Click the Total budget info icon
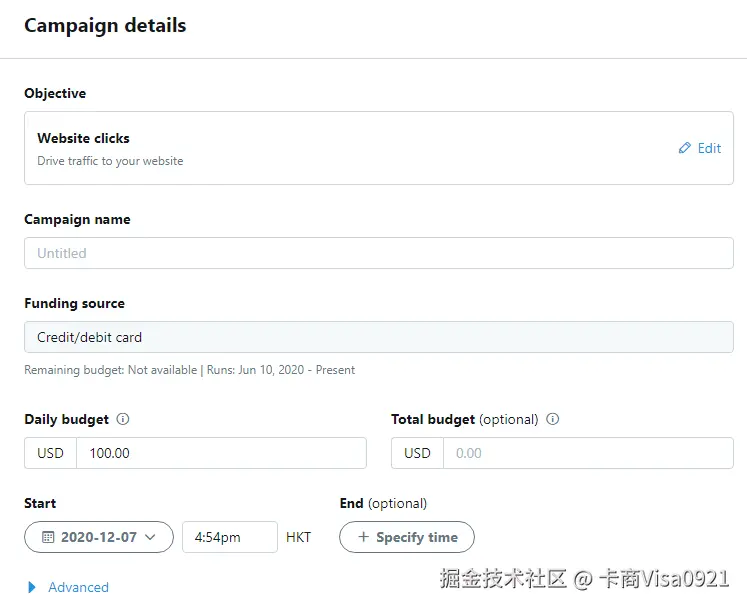The width and height of the screenshot is (747, 608). tap(553, 420)
